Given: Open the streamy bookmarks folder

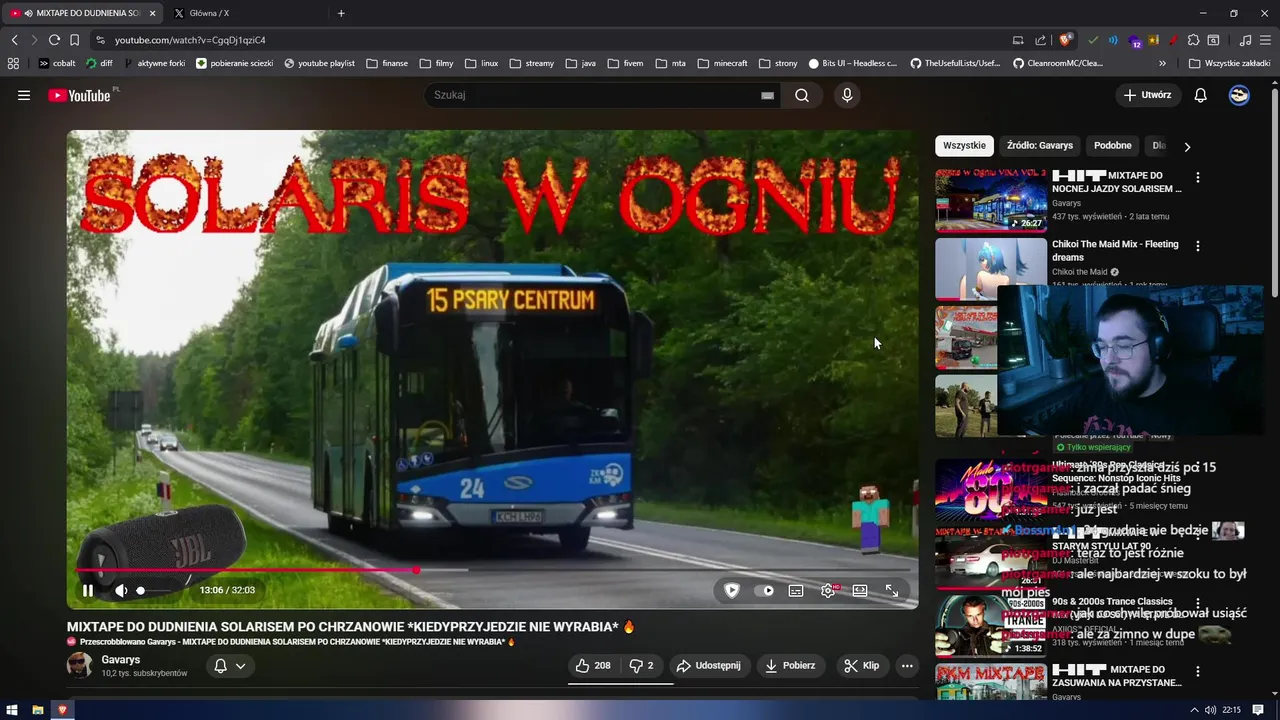Looking at the screenshot, I should [531, 63].
